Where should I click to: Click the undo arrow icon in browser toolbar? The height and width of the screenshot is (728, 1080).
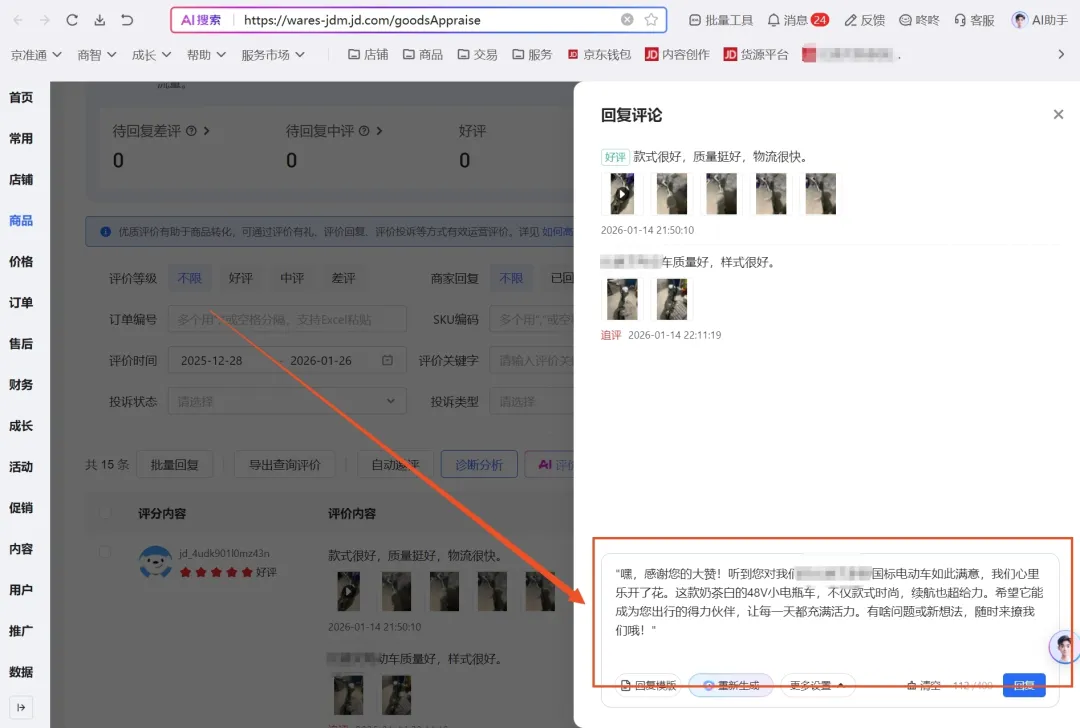click(127, 20)
